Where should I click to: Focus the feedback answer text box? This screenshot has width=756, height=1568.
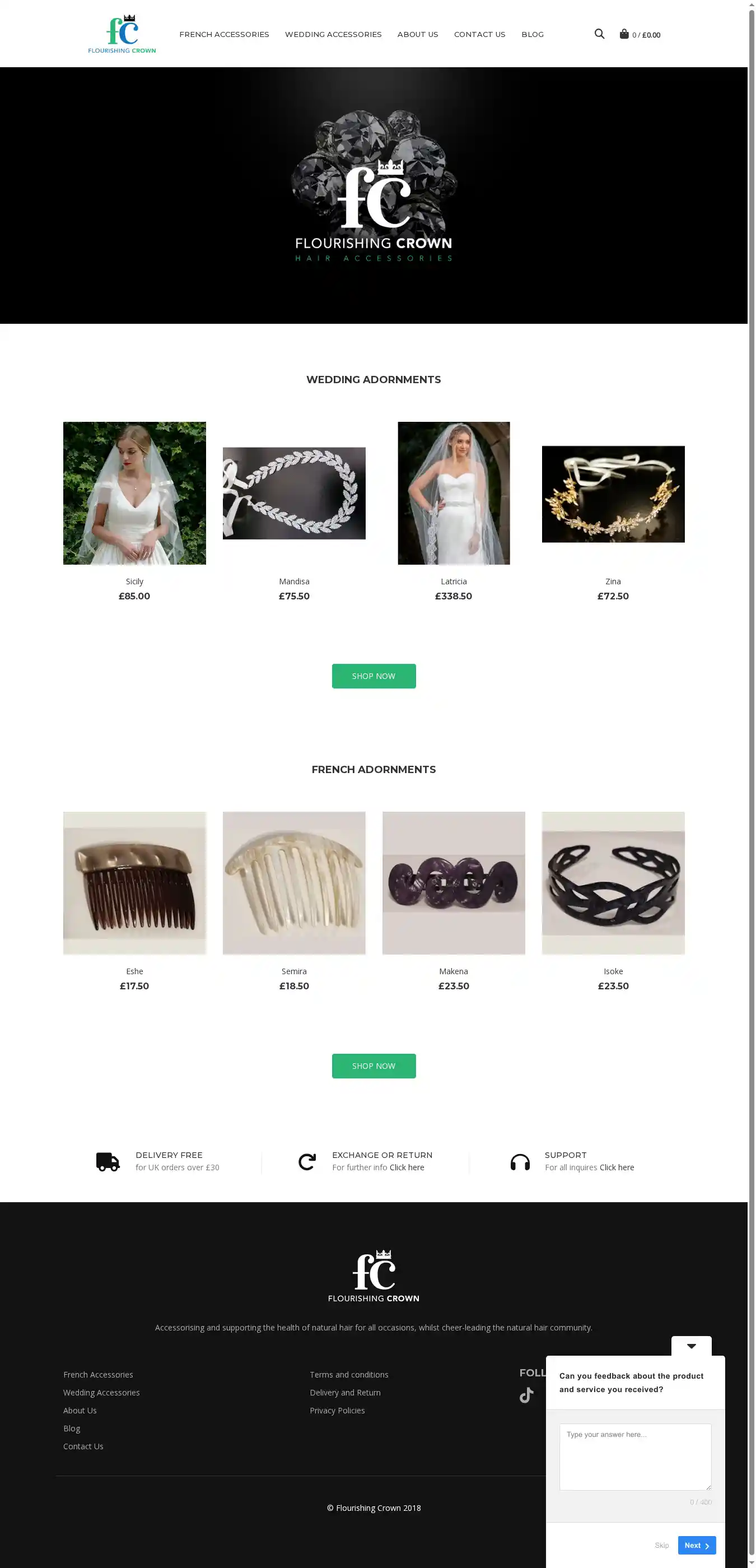coord(635,1457)
